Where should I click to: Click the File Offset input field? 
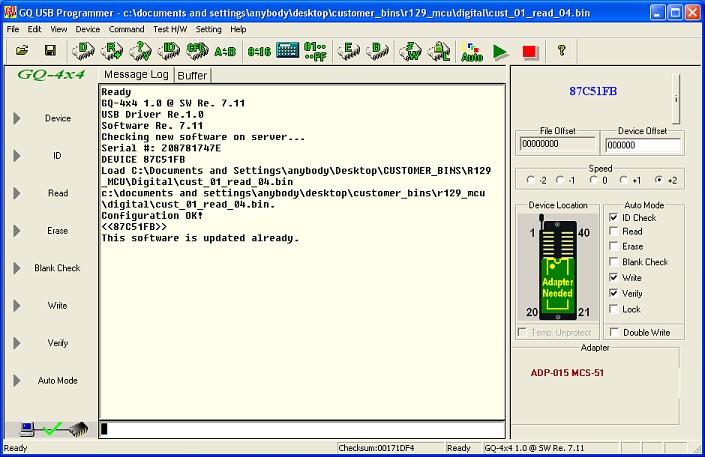coord(557,144)
